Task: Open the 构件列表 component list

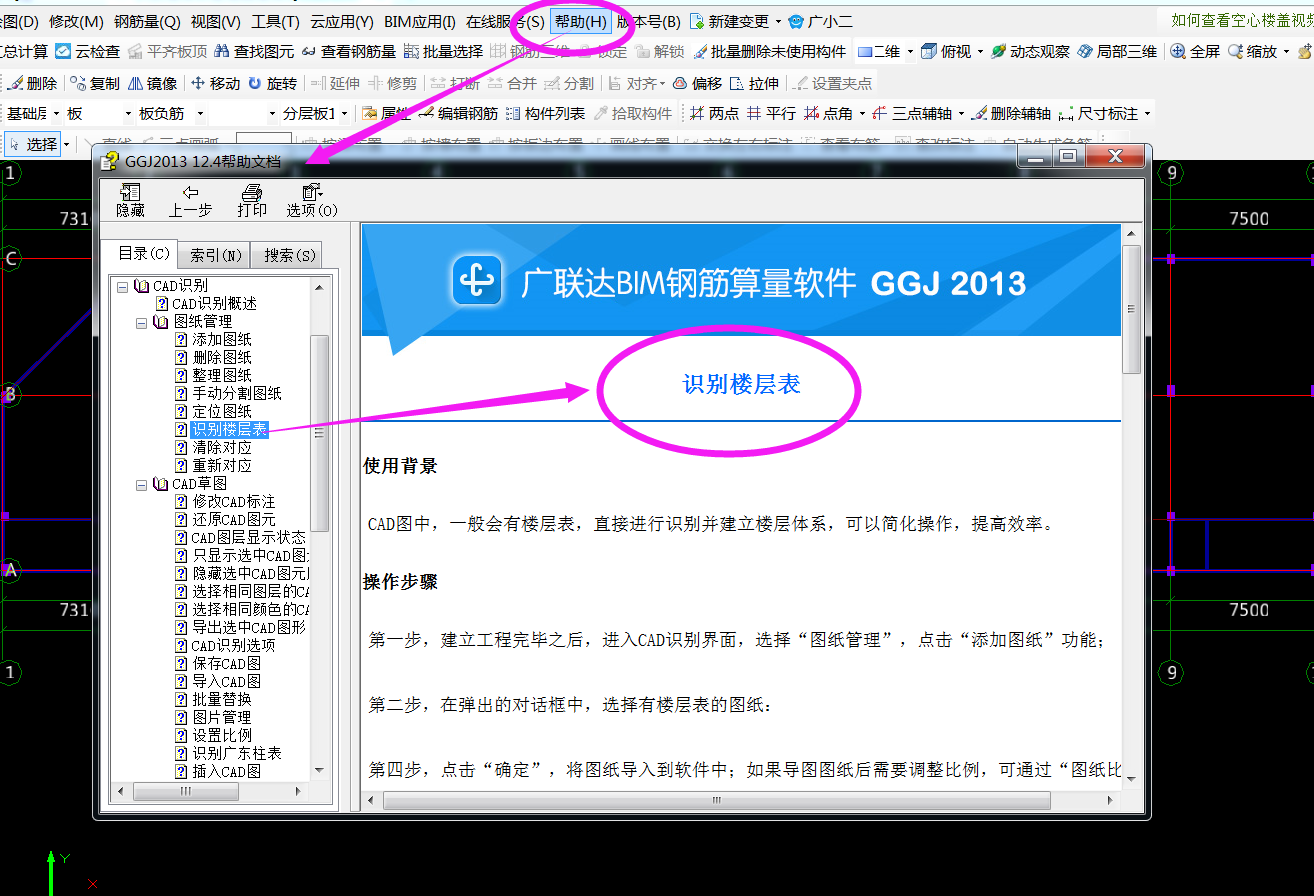Action: pyautogui.click(x=546, y=114)
